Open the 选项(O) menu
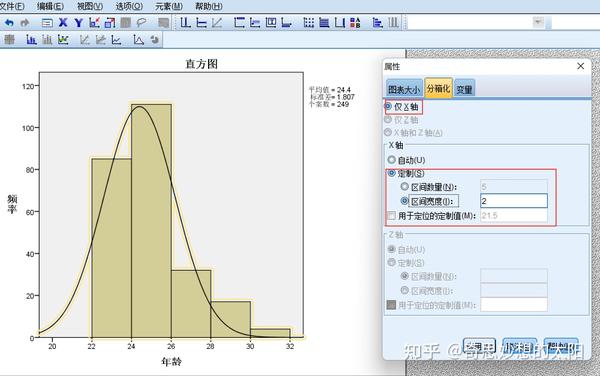Image resolution: width=600 pixels, height=376 pixels. click(x=129, y=6)
